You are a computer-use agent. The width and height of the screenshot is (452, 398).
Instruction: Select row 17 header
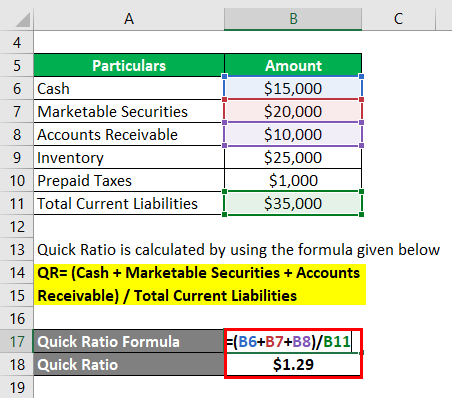[x=17, y=341]
